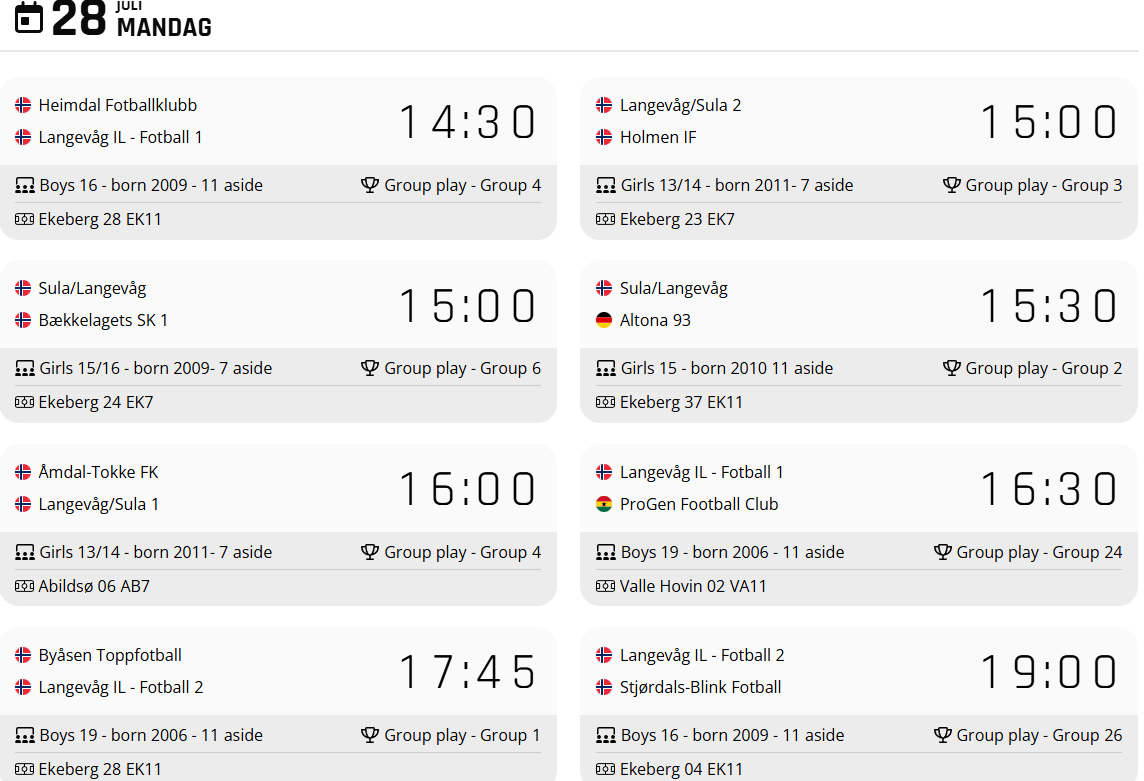Open the Bækkelagets SK 1 team link
1144x781 pixels.
point(103,320)
